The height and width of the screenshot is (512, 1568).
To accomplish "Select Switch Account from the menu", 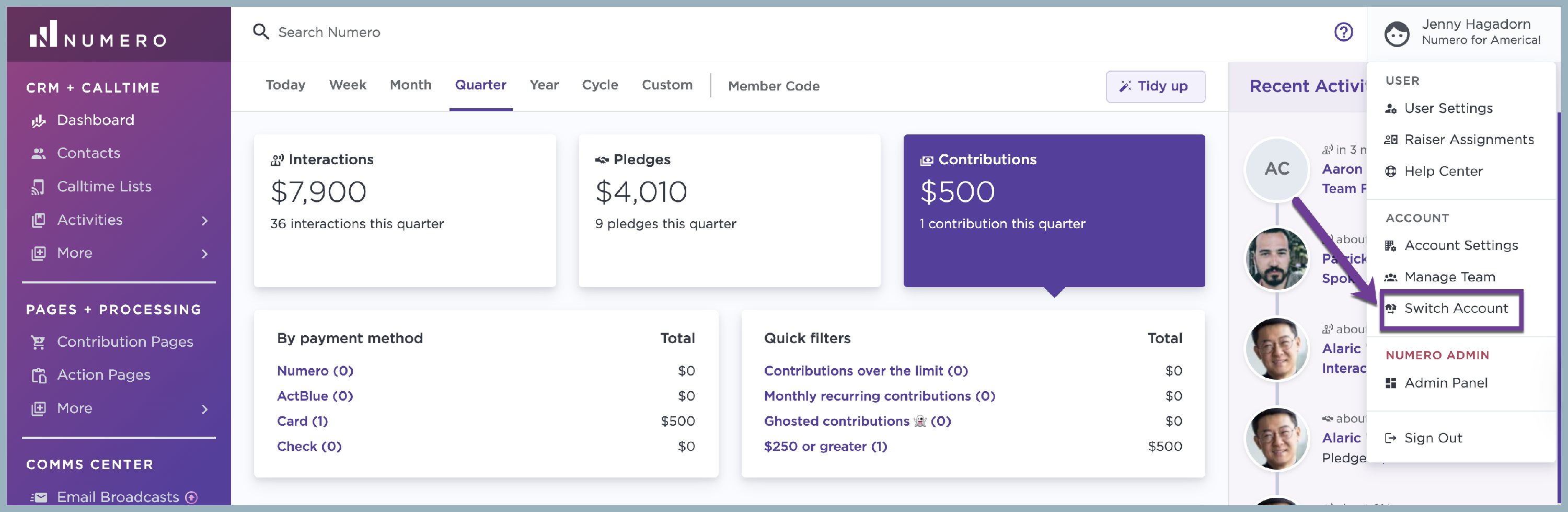I will coord(1456,309).
